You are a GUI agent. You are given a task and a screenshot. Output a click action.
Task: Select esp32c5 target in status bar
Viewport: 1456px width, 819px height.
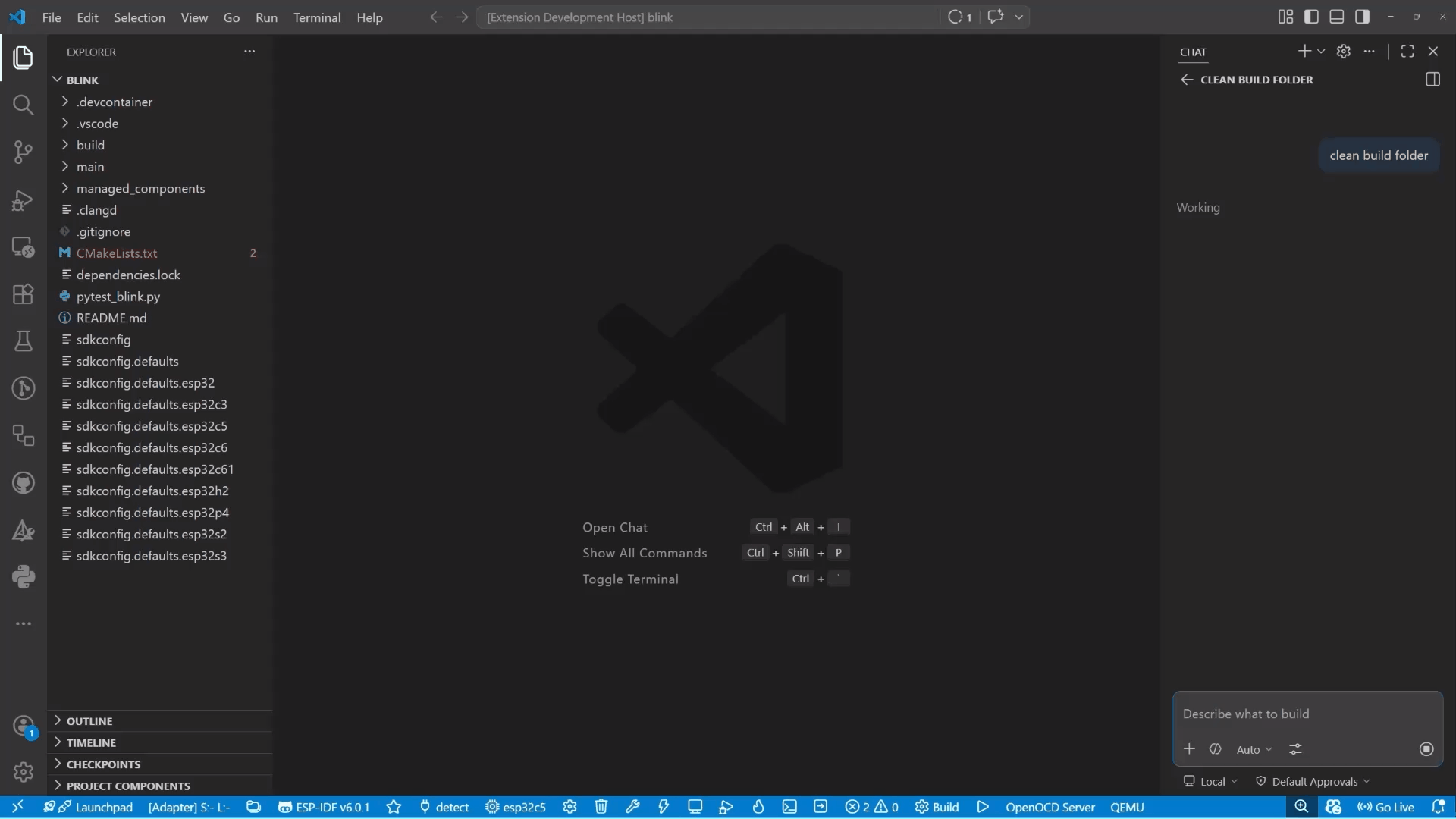tap(516, 807)
